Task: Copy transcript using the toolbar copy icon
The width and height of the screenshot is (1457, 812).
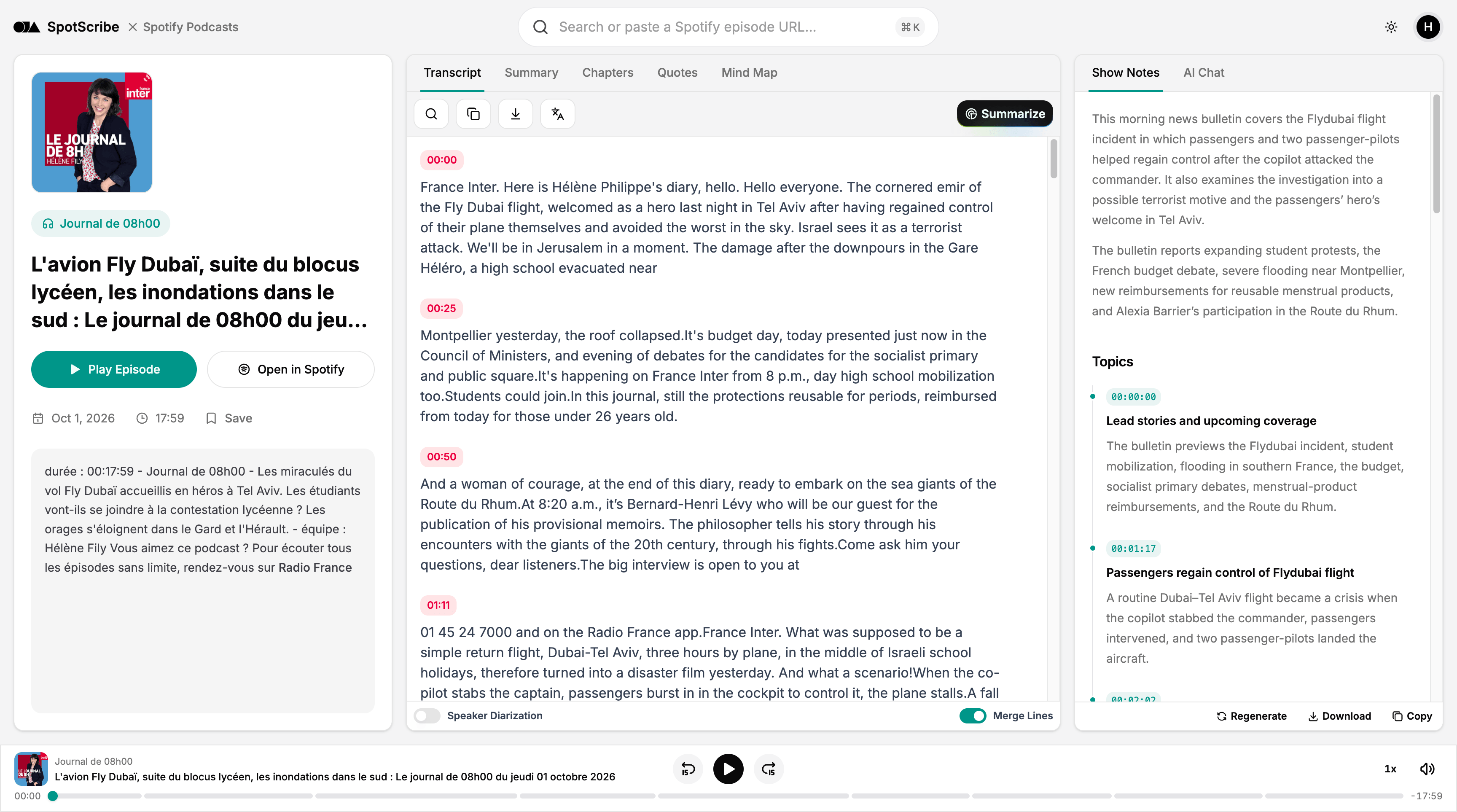Action: 473,114
